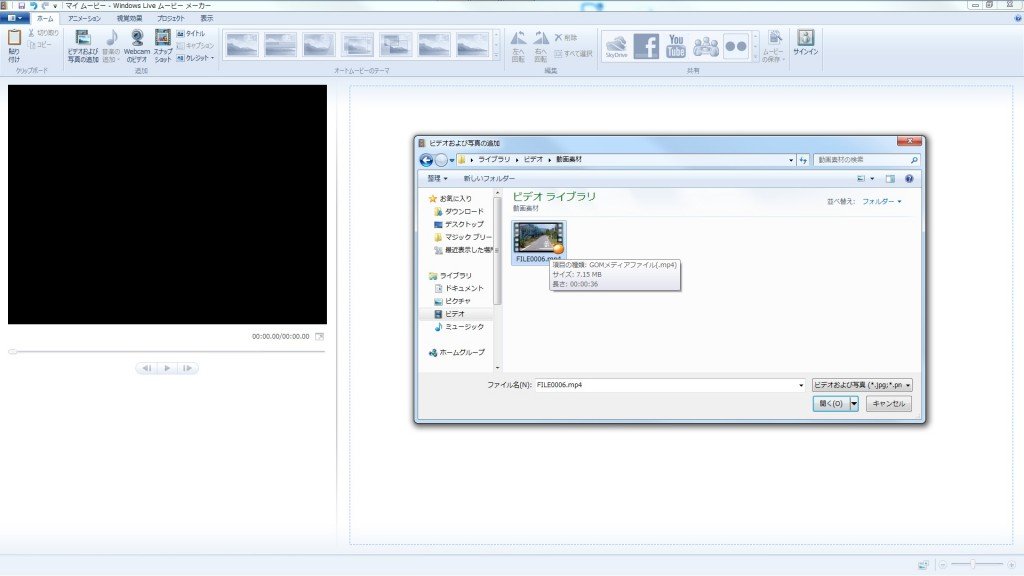Click the timeline zoom slider in status bar
Image resolution: width=1024 pixels, height=576 pixels.
972,564
